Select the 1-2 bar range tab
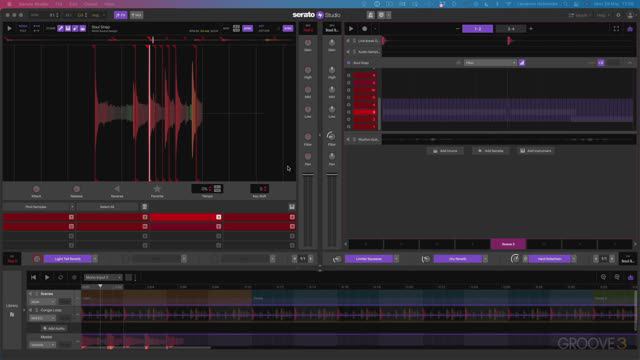This screenshot has height=360, width=640. [x=478, y=29]
